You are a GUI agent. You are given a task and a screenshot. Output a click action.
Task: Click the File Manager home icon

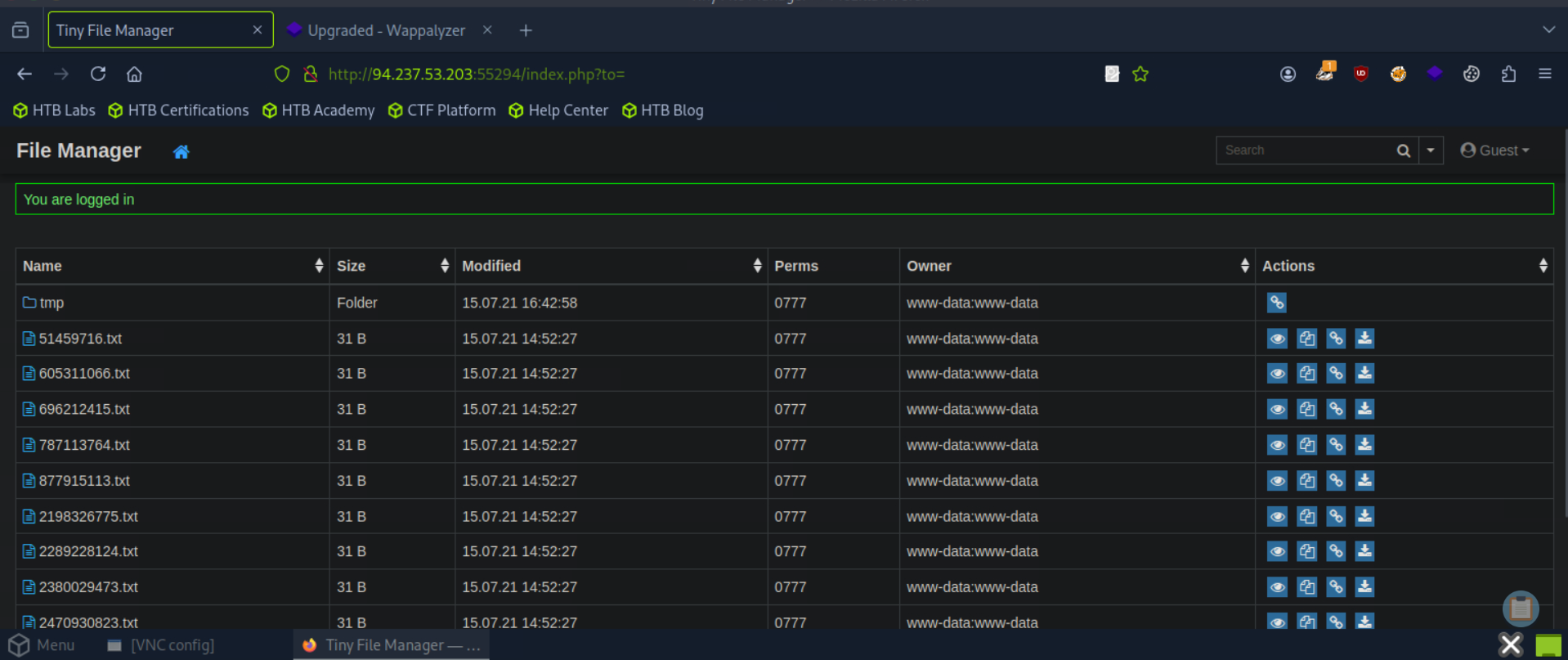coord(181,152)
